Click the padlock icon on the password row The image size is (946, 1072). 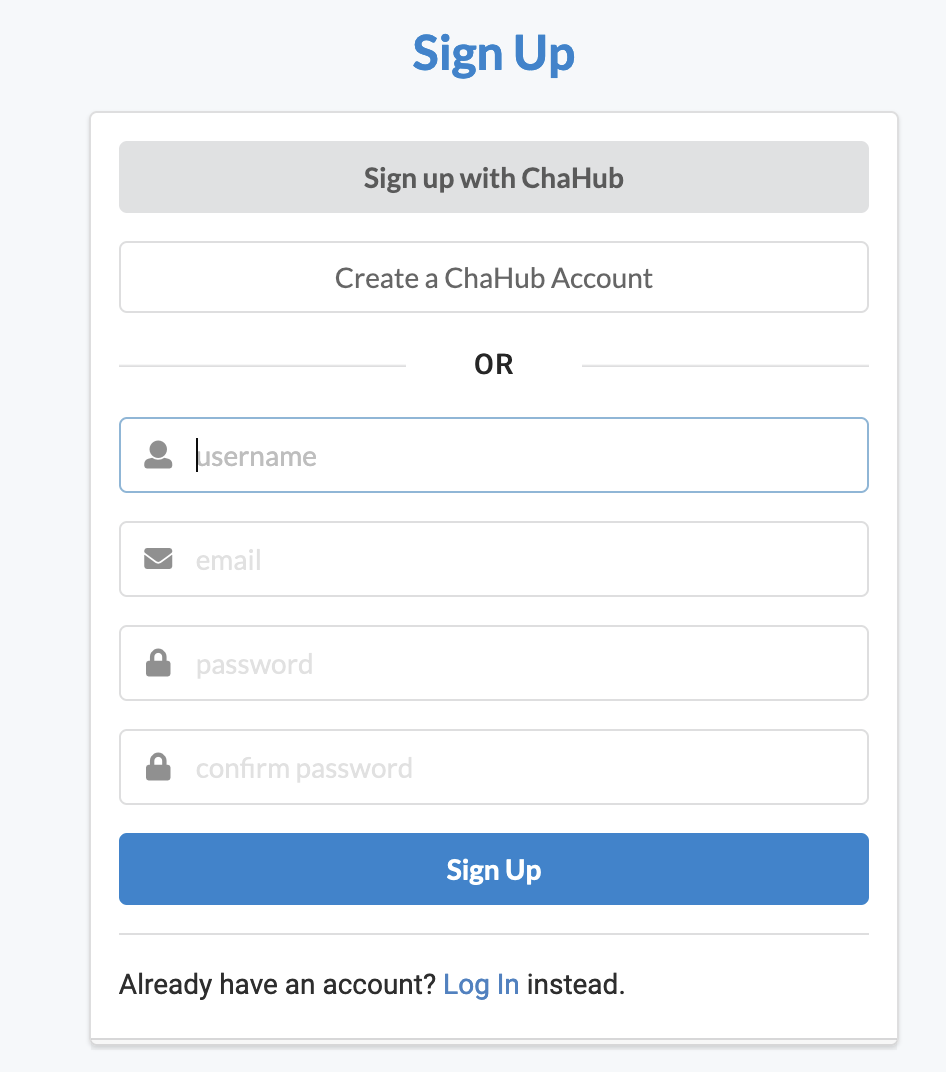pyautogui.click(x=158, y=663)
